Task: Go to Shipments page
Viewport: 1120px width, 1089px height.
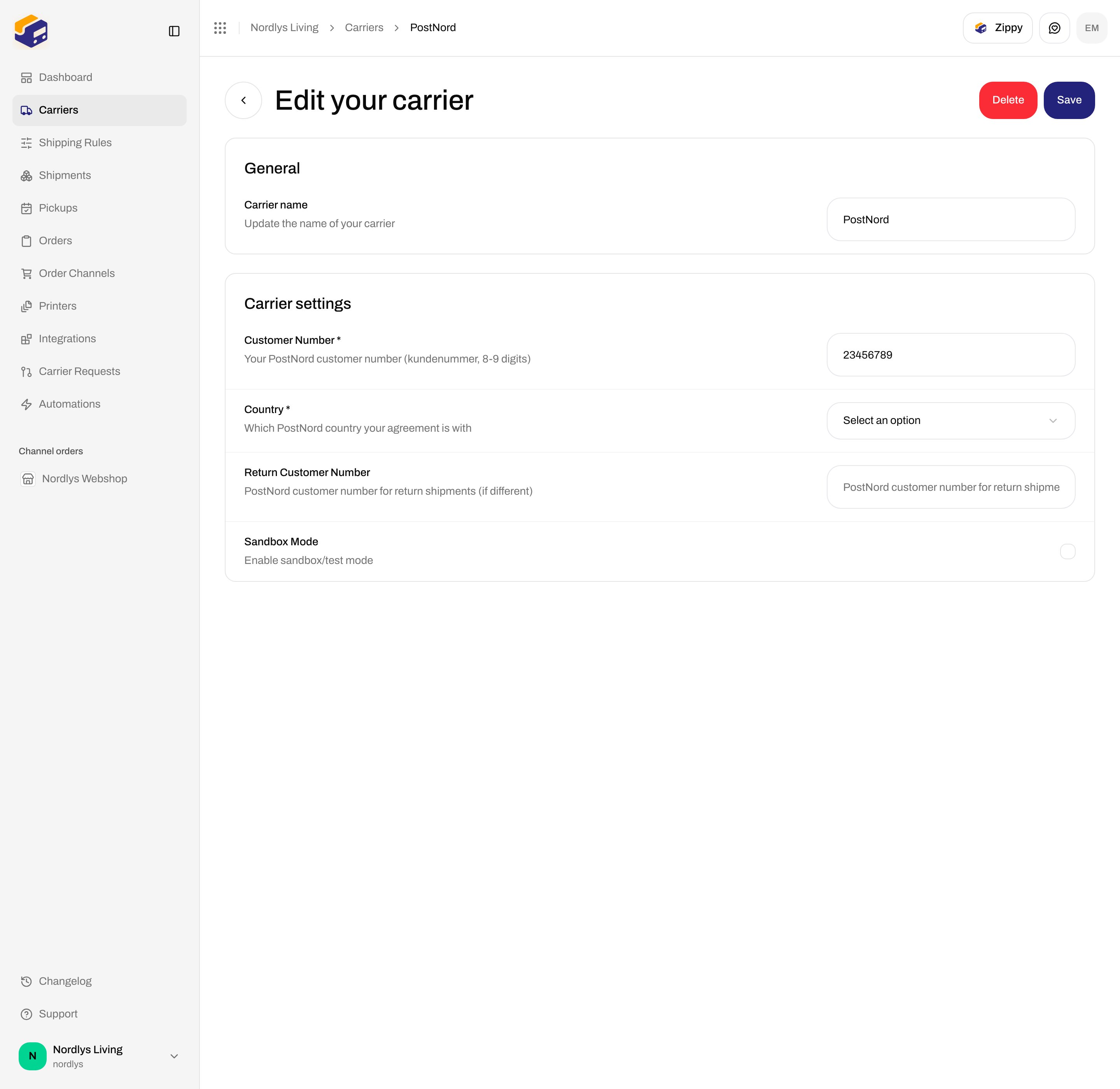Action: [100, 175]
